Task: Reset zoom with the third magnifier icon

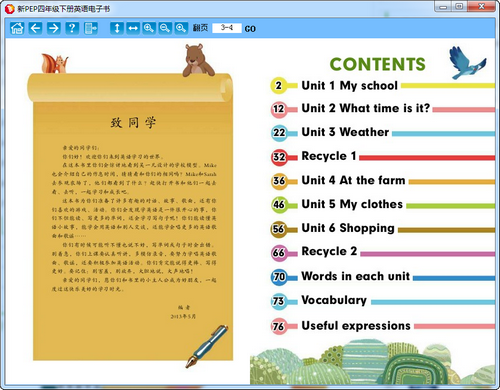Action: pyautogui.click(x=181, y=28)
